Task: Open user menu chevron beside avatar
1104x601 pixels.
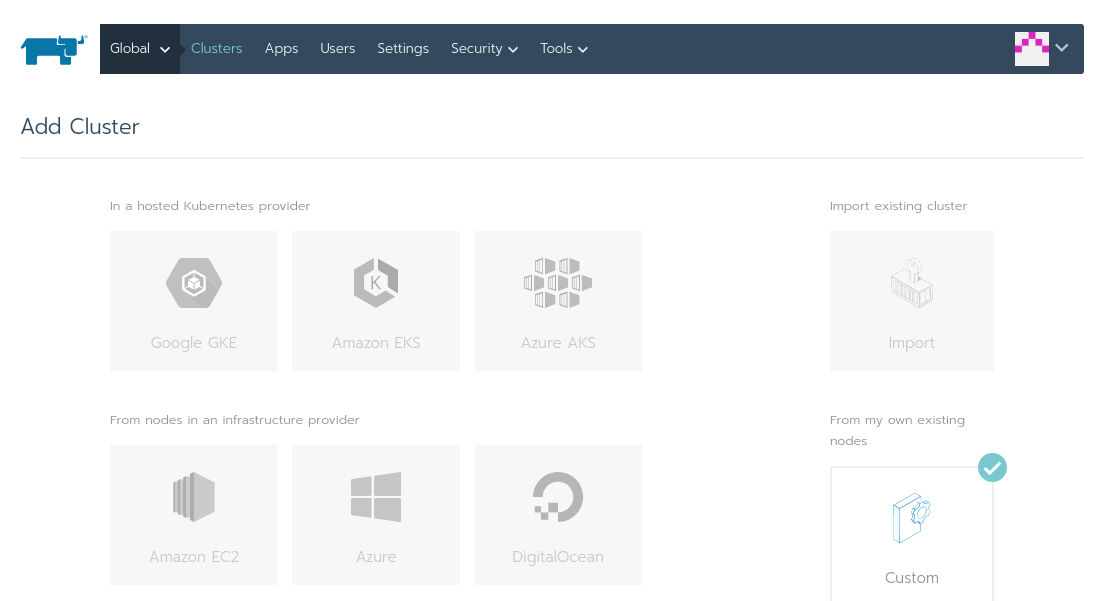Action: pyautogui.click(x=1062, y=48)
